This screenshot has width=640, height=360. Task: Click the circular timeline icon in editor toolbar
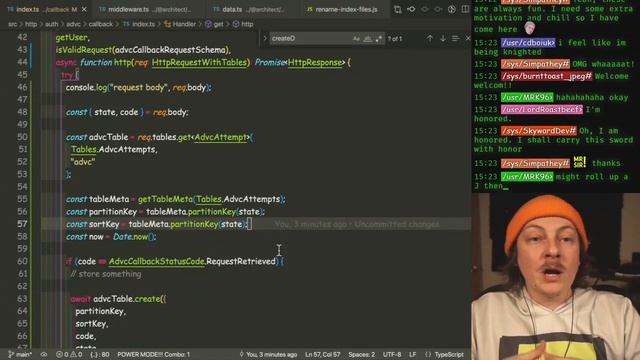coord(451,9)
